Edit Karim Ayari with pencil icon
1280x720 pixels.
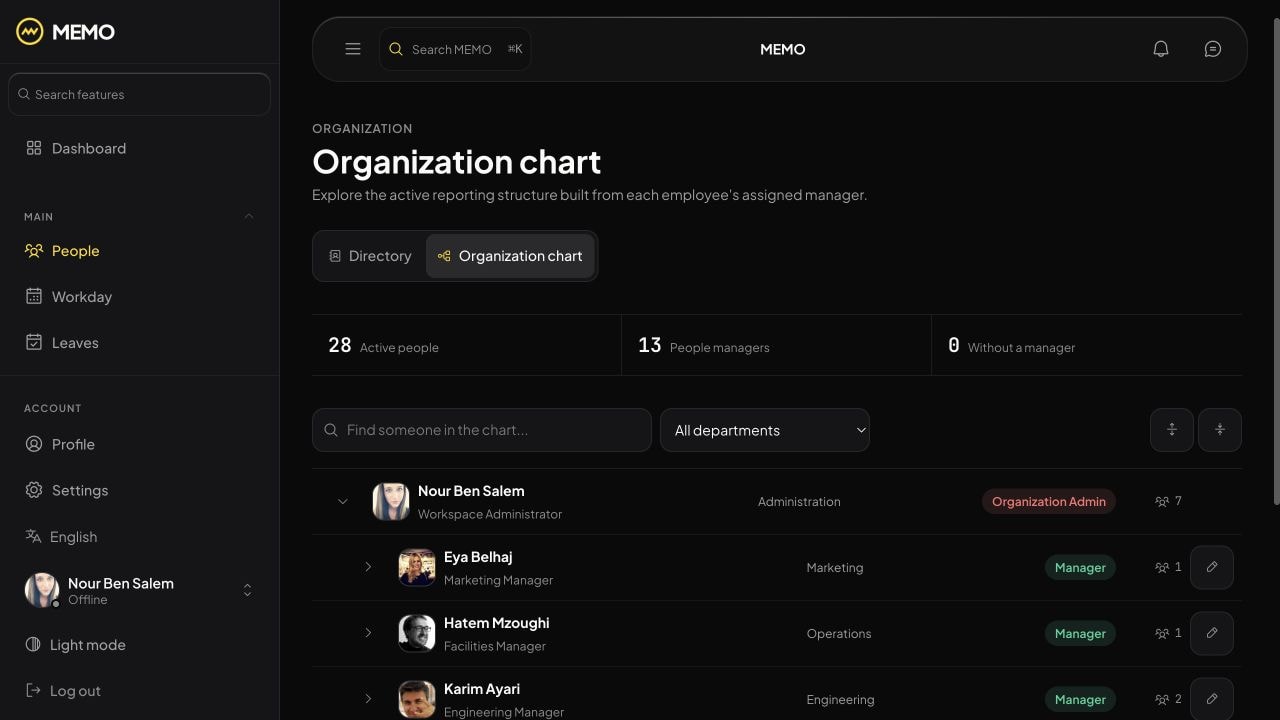pos(1212,699)
